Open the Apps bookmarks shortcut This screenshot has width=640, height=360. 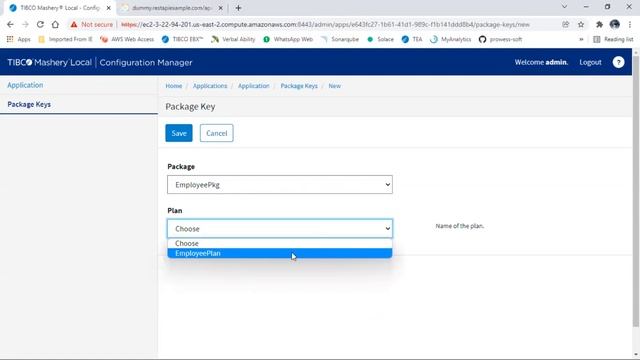tap(19, 39)
